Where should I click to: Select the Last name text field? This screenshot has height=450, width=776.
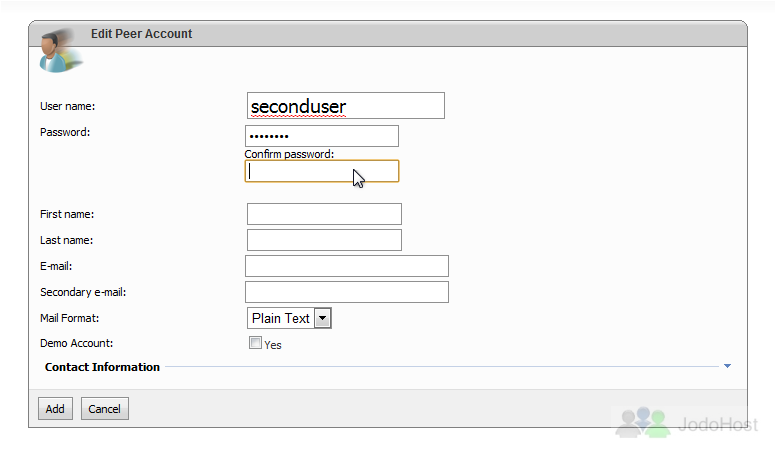point(324,240)
